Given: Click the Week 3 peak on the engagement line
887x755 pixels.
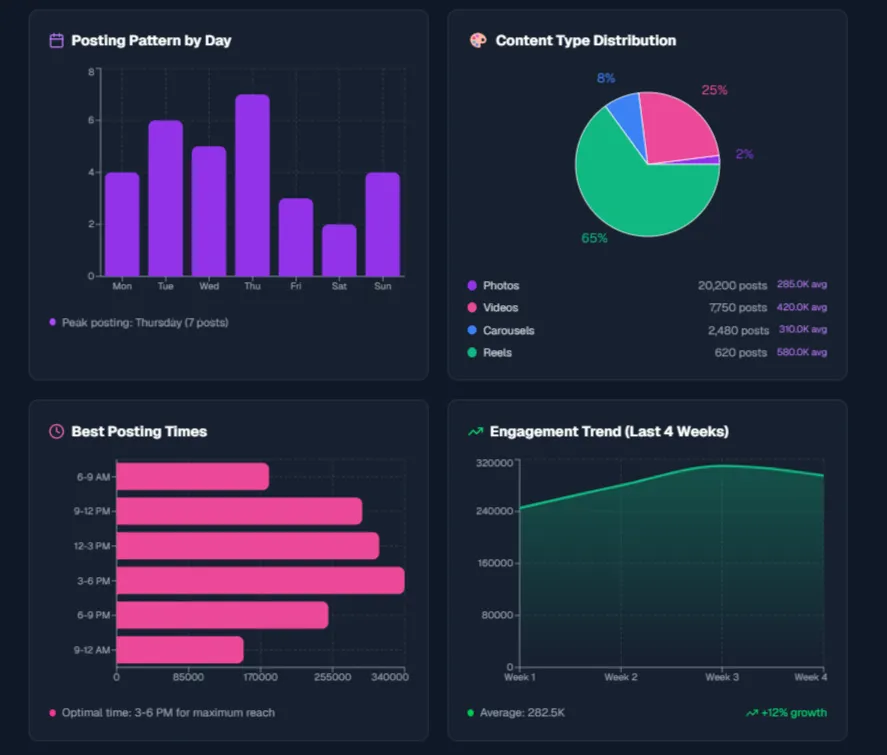Looking at the screenshot, I should [722, 465].
